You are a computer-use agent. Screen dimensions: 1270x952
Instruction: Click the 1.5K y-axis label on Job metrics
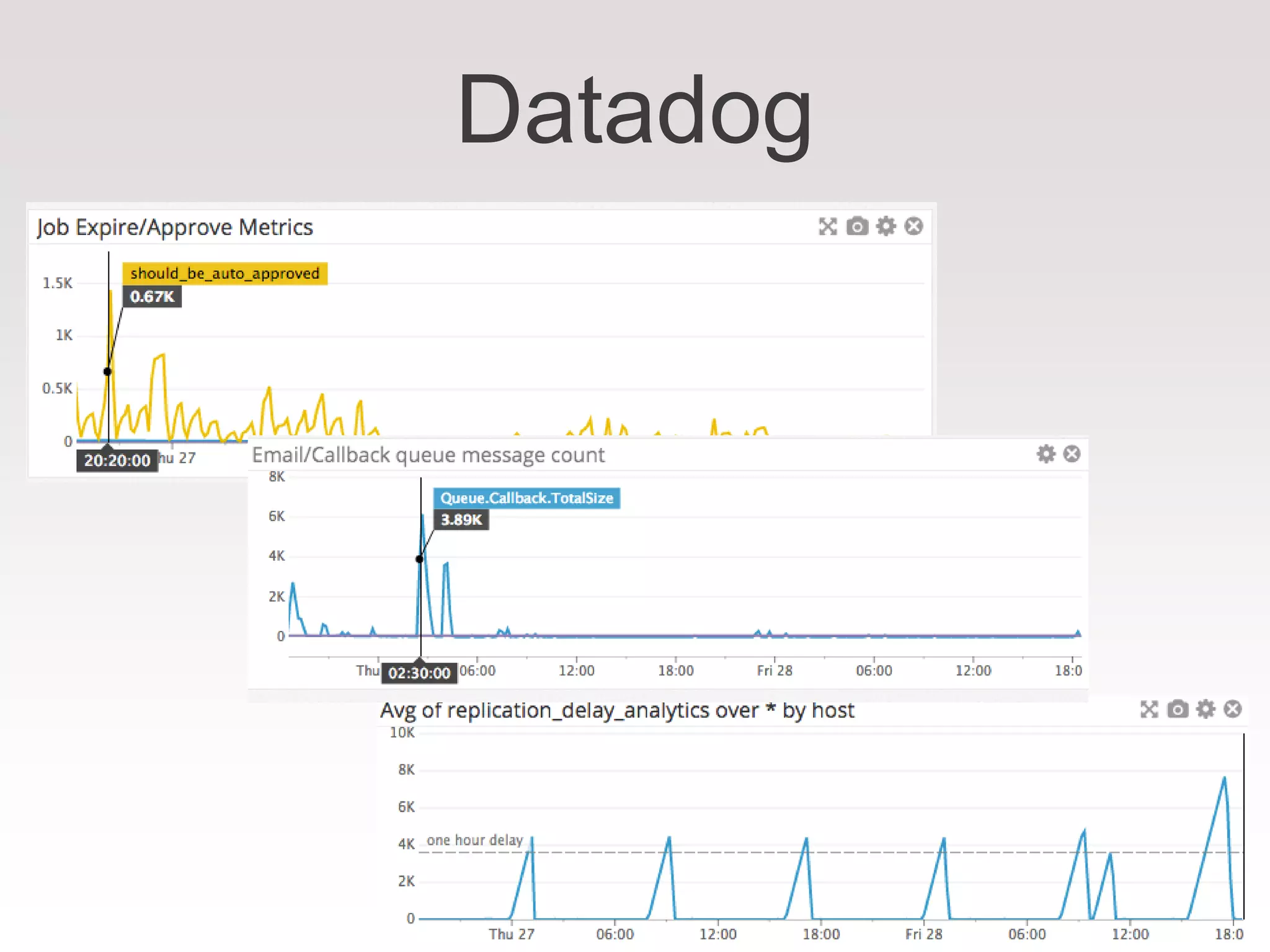point(57,283)
